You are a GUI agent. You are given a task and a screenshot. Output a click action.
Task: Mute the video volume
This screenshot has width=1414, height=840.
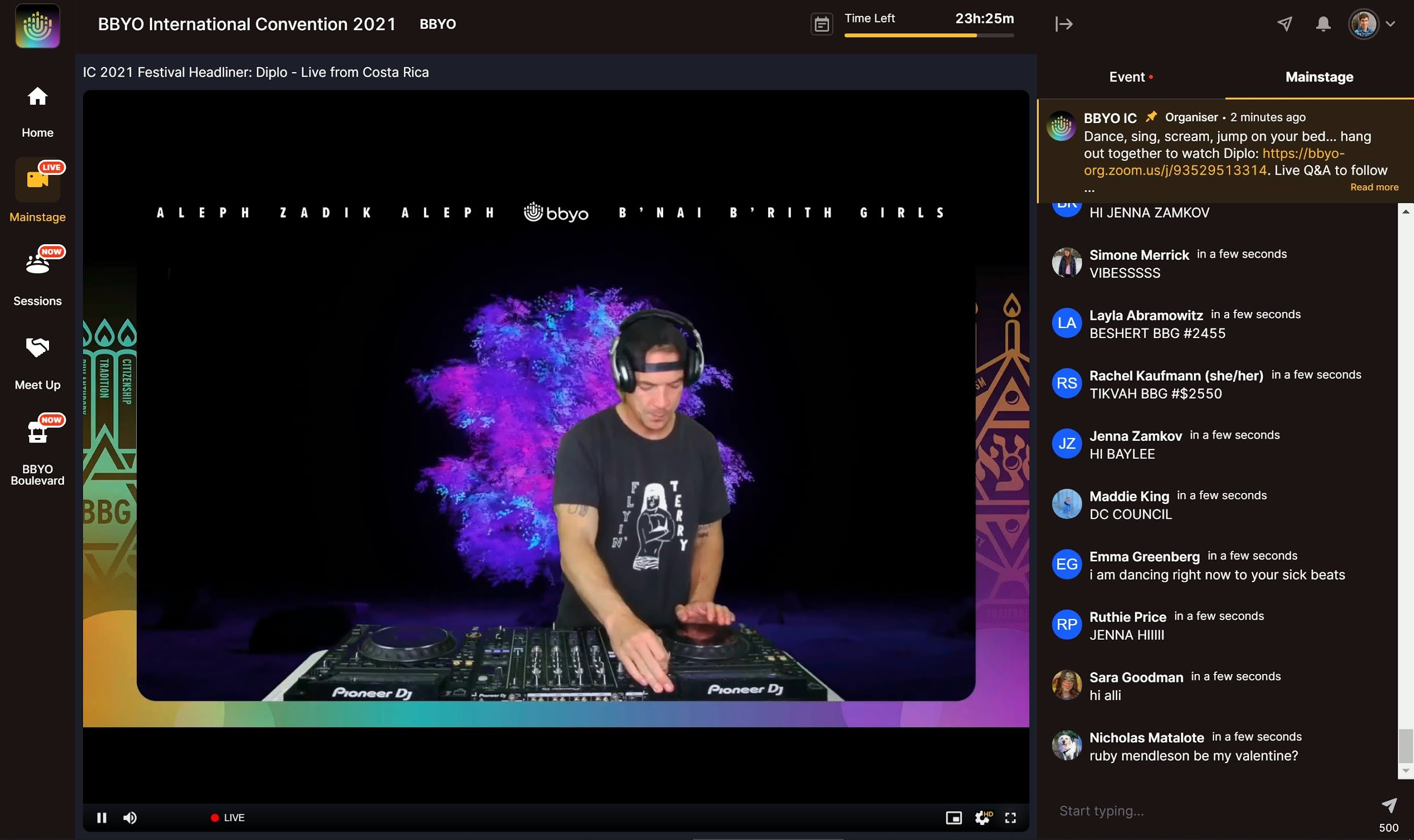click(130, 818)
